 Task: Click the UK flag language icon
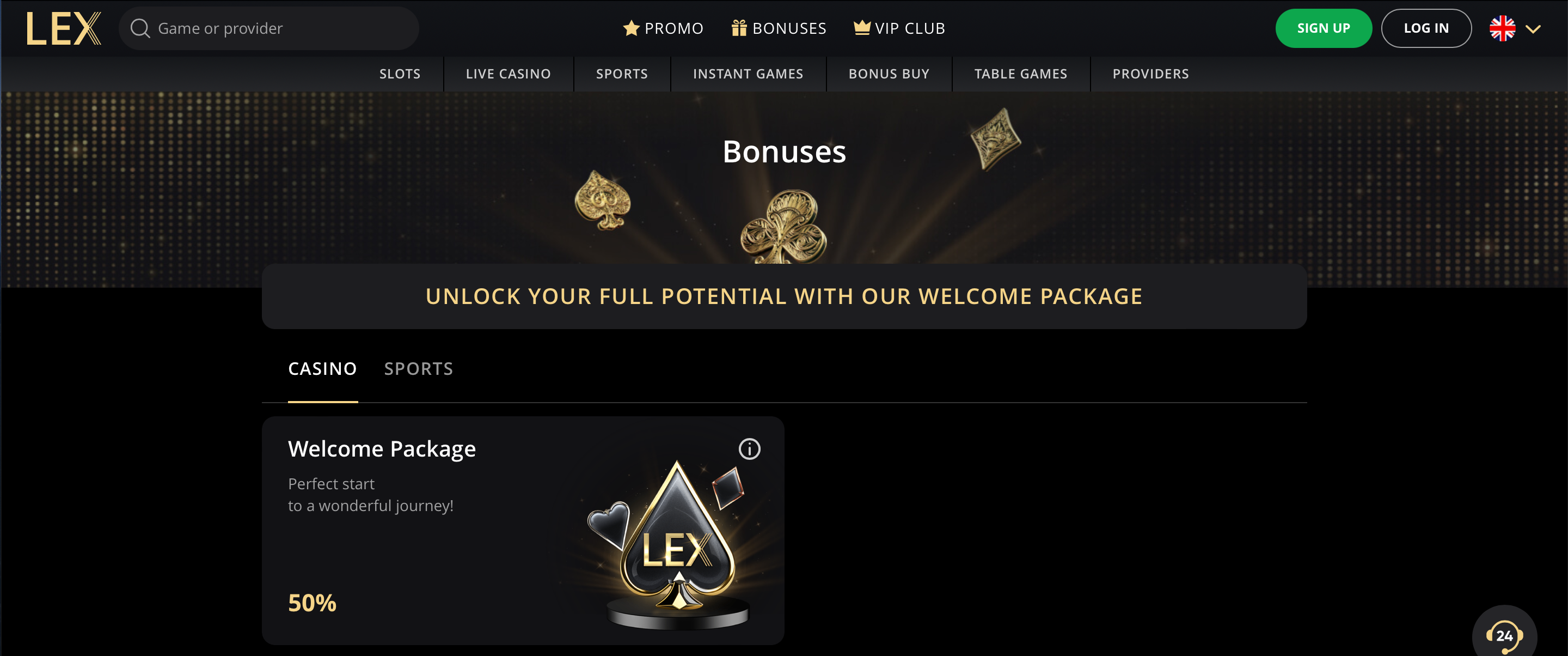1502,29
